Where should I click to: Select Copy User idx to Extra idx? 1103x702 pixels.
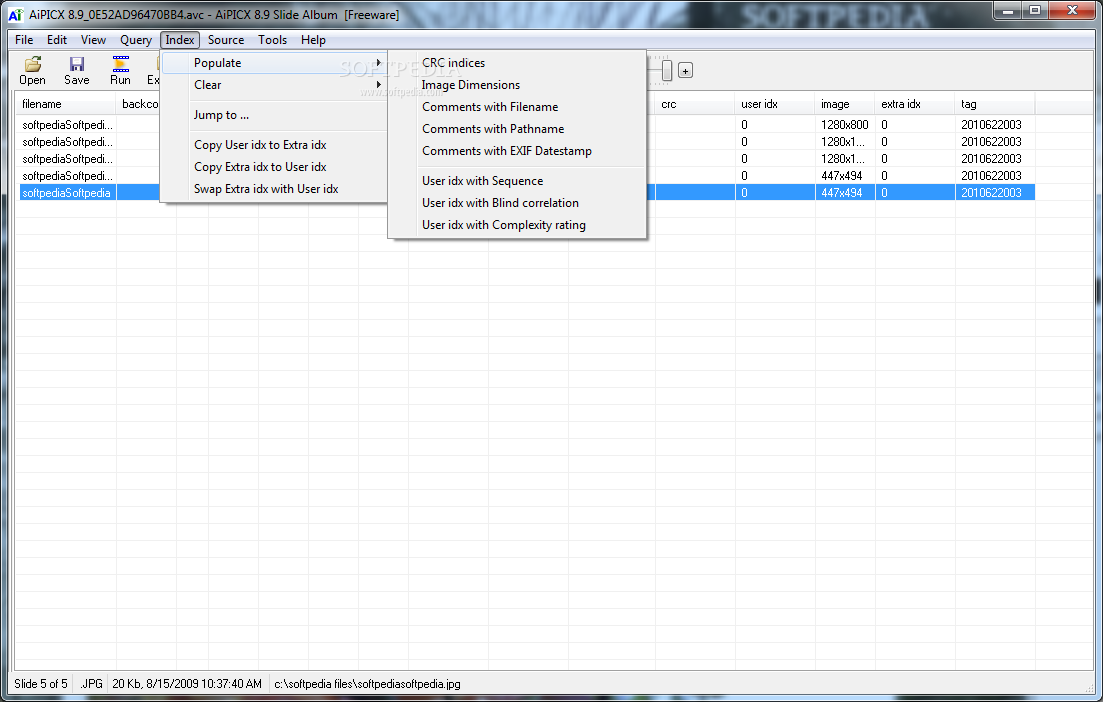274,145
